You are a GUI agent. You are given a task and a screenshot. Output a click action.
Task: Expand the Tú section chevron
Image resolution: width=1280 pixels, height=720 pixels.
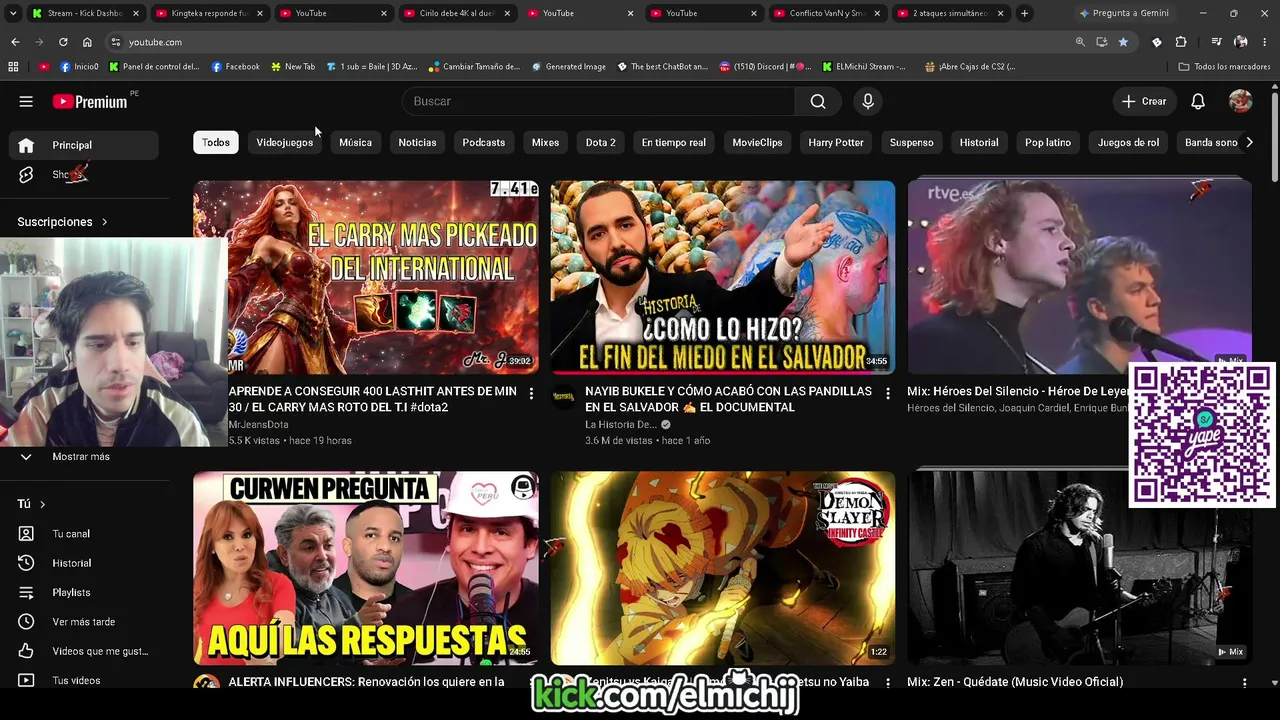(x=42, y=504)
